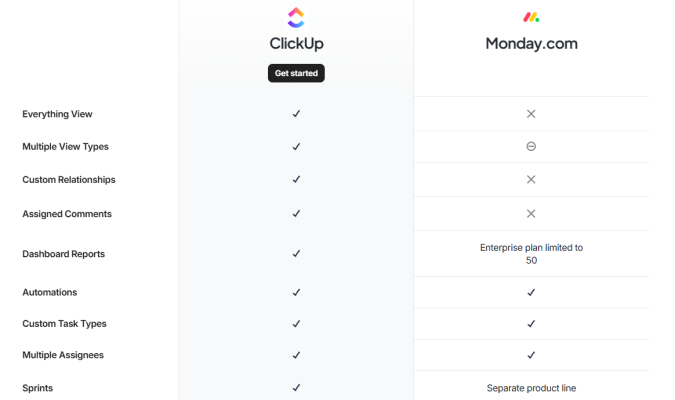Screen dimensions: 675x400
Task: Click ClickUp checkmark for Everything View
Action: pos(296,114)
